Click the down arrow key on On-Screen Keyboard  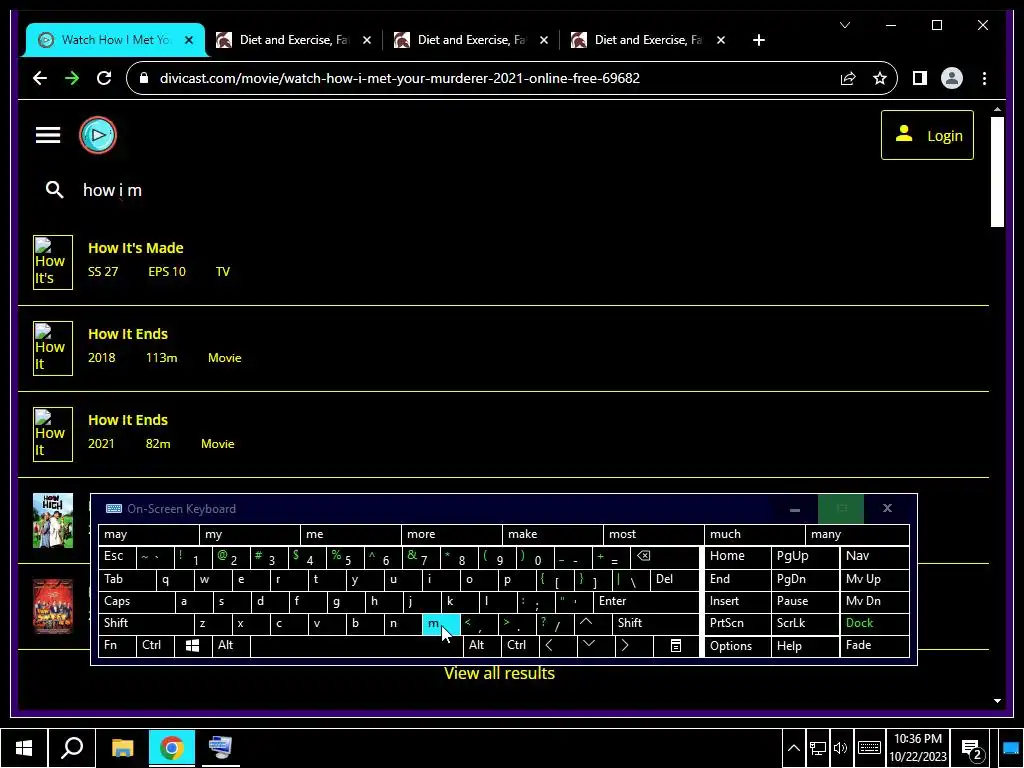(x=588, y=645)
